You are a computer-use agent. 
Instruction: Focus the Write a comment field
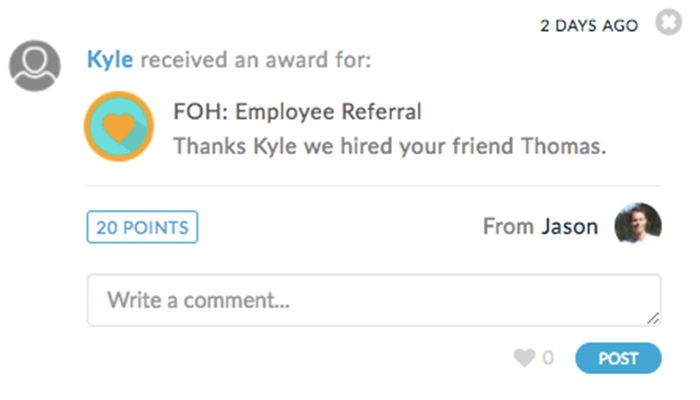[372, 300]
